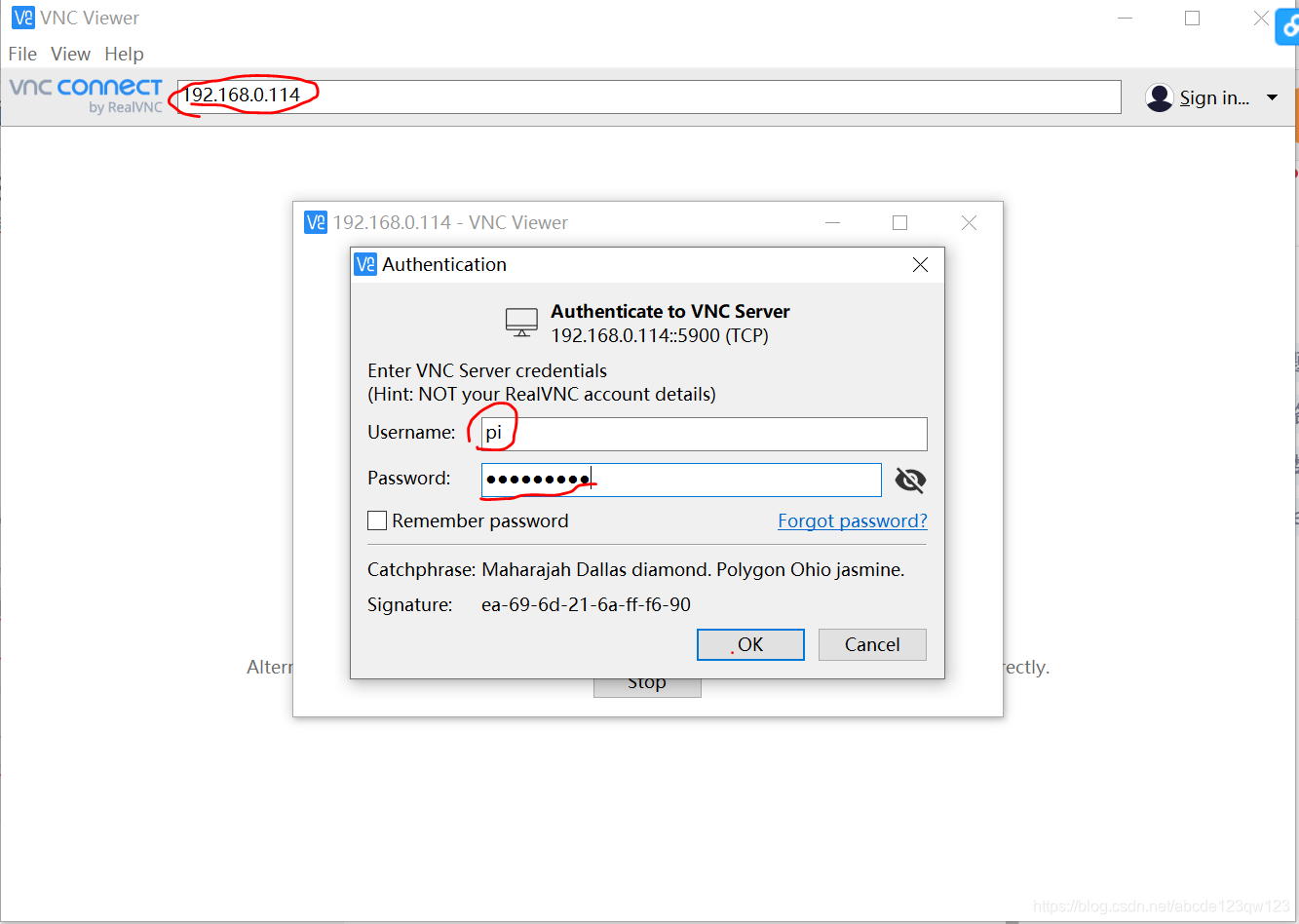Click the 192.168.0.114 VNC Viewer window icon
Viewport: 1299px width, 924px height.
click(316, 222)
